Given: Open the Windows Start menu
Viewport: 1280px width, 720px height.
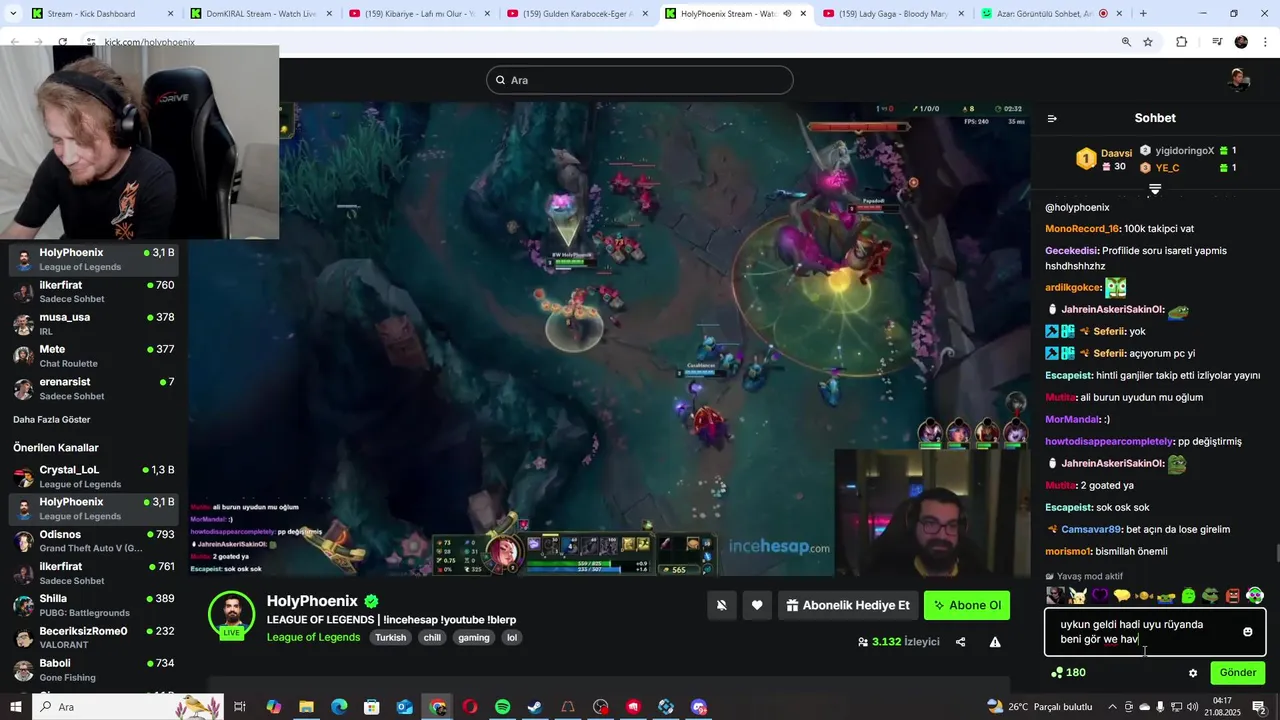Looking at the screenshot, I should tap(16, 707).
